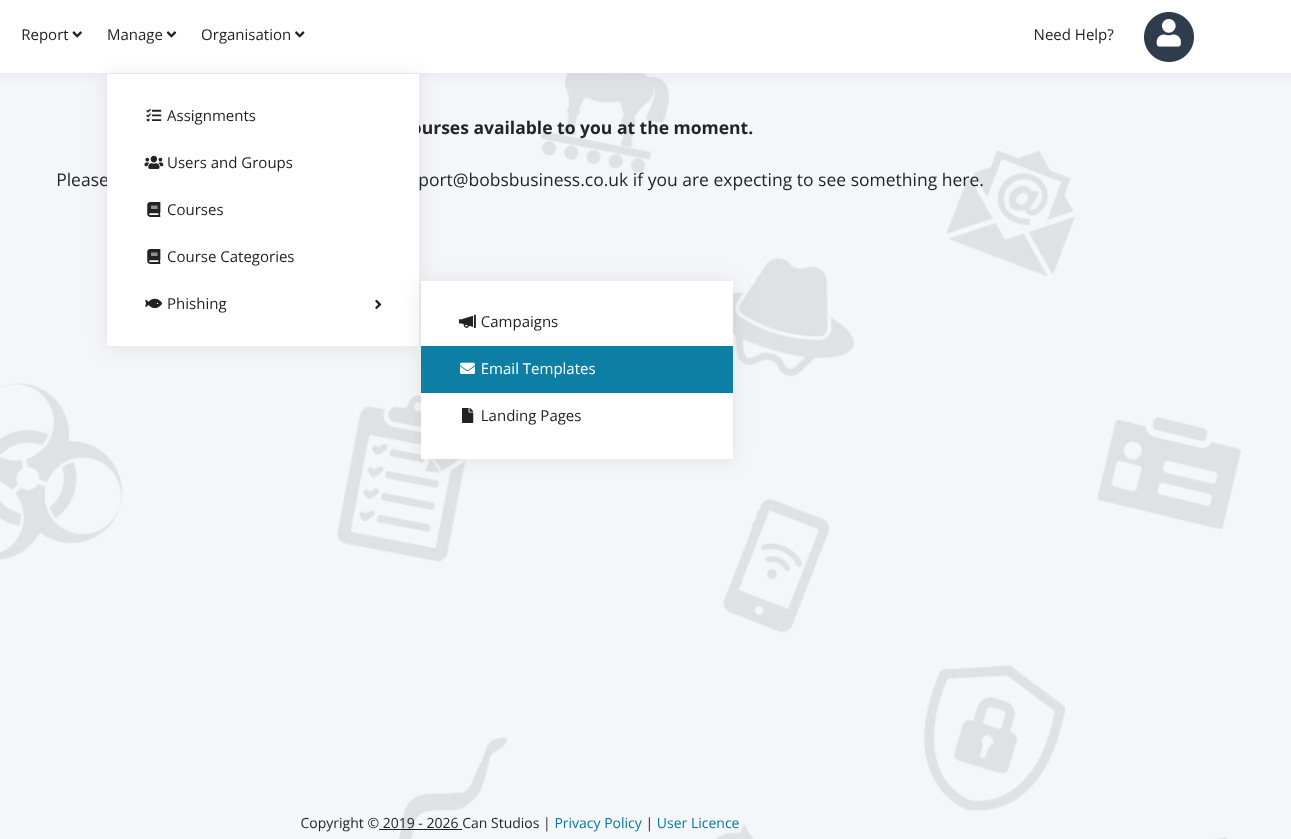The height and width of the screenshot is (839, 1291).
Task: Click the fish icon next to Phishing
Action: click(x=153, y=304)
